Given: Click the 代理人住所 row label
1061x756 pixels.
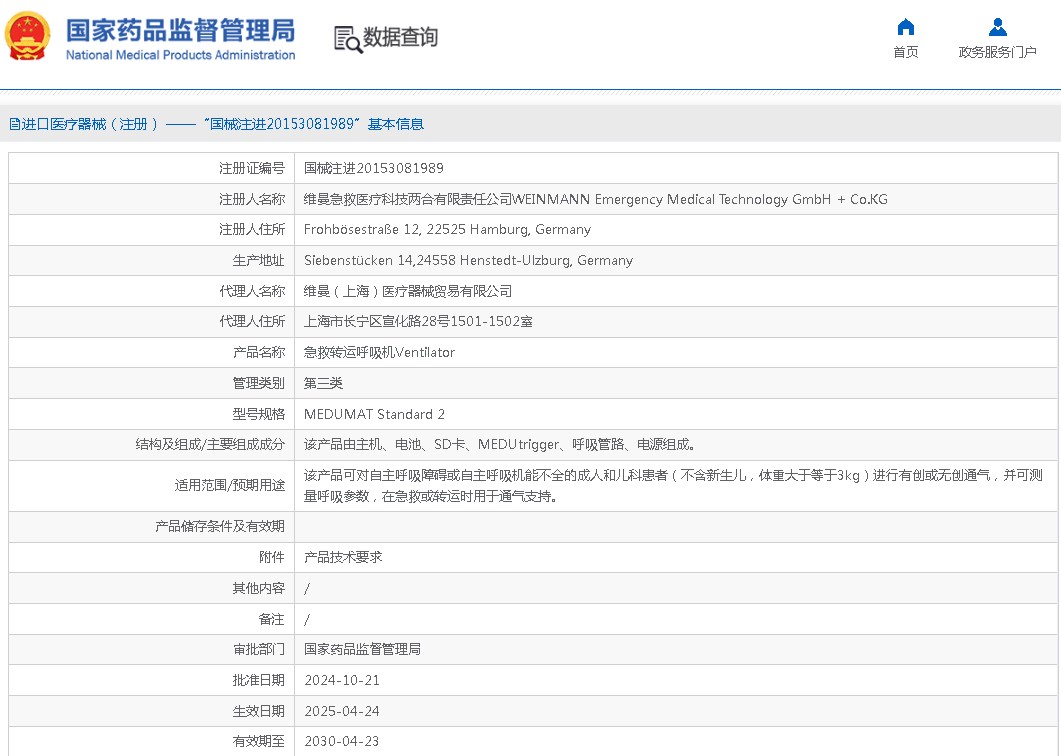Looking at the screenshot, I should (252, 321).
